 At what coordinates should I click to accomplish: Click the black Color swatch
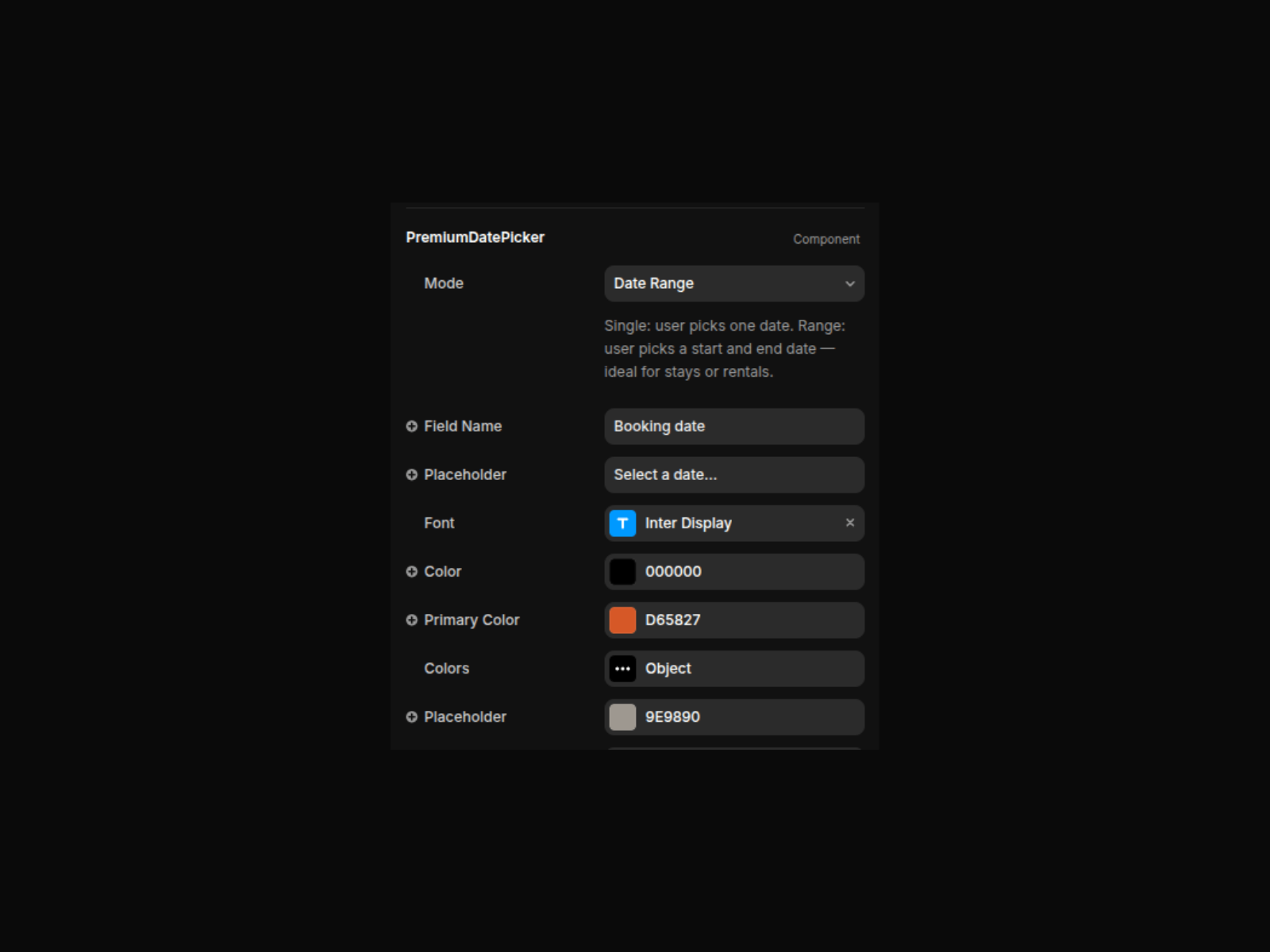(x=622, y=571)
